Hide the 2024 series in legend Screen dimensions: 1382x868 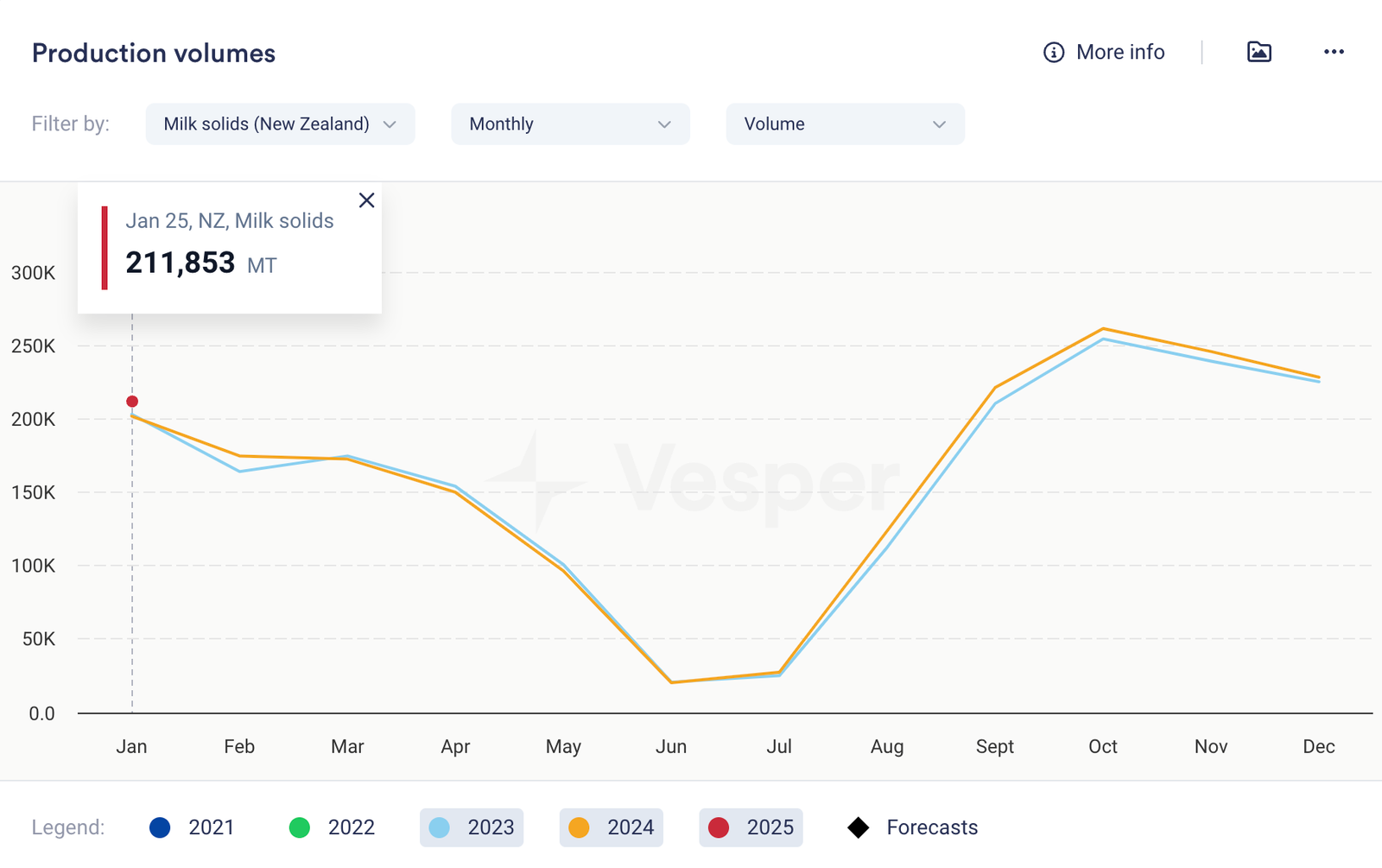pos(612,827)
